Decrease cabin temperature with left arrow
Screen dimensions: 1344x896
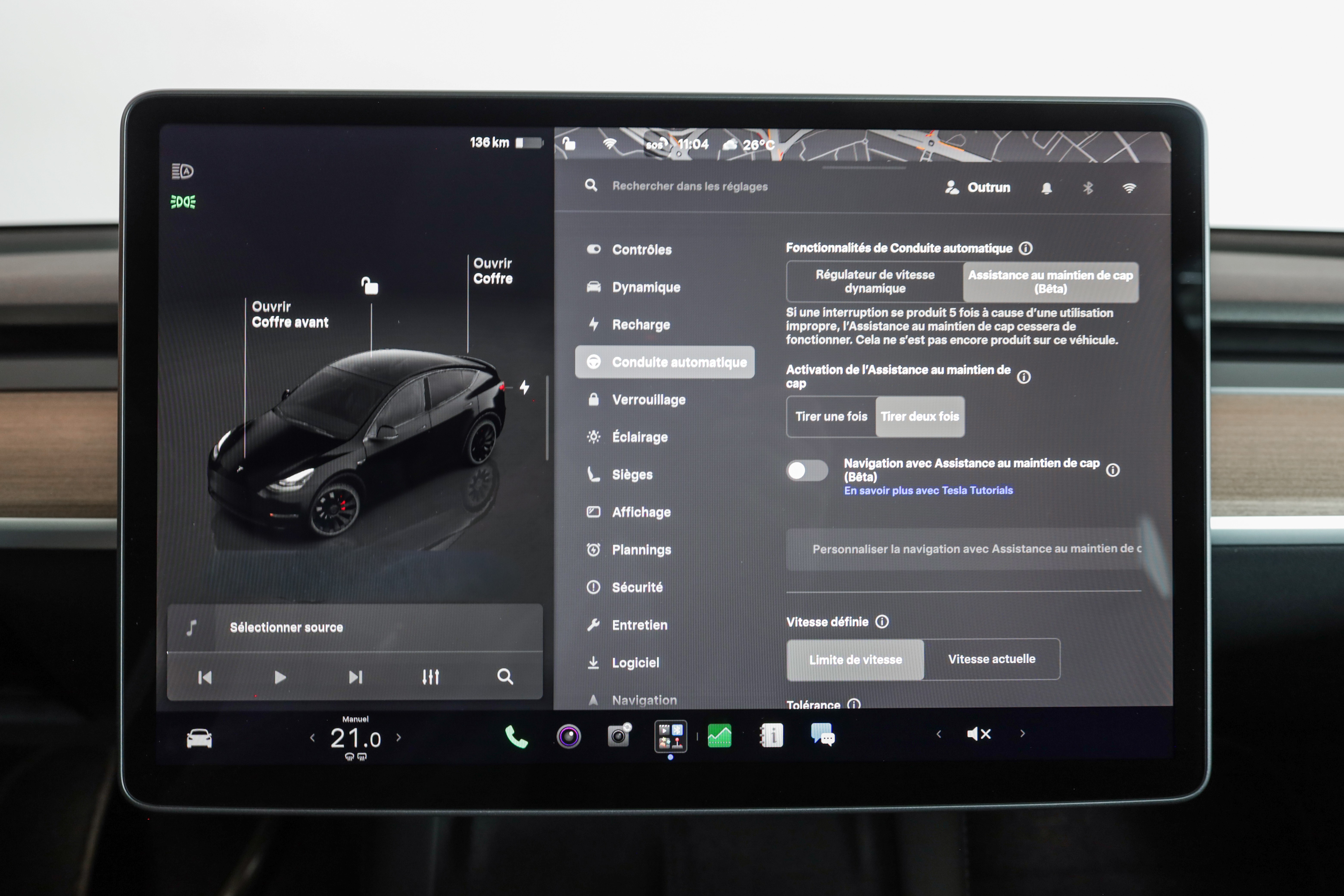(x=312, y=738)
